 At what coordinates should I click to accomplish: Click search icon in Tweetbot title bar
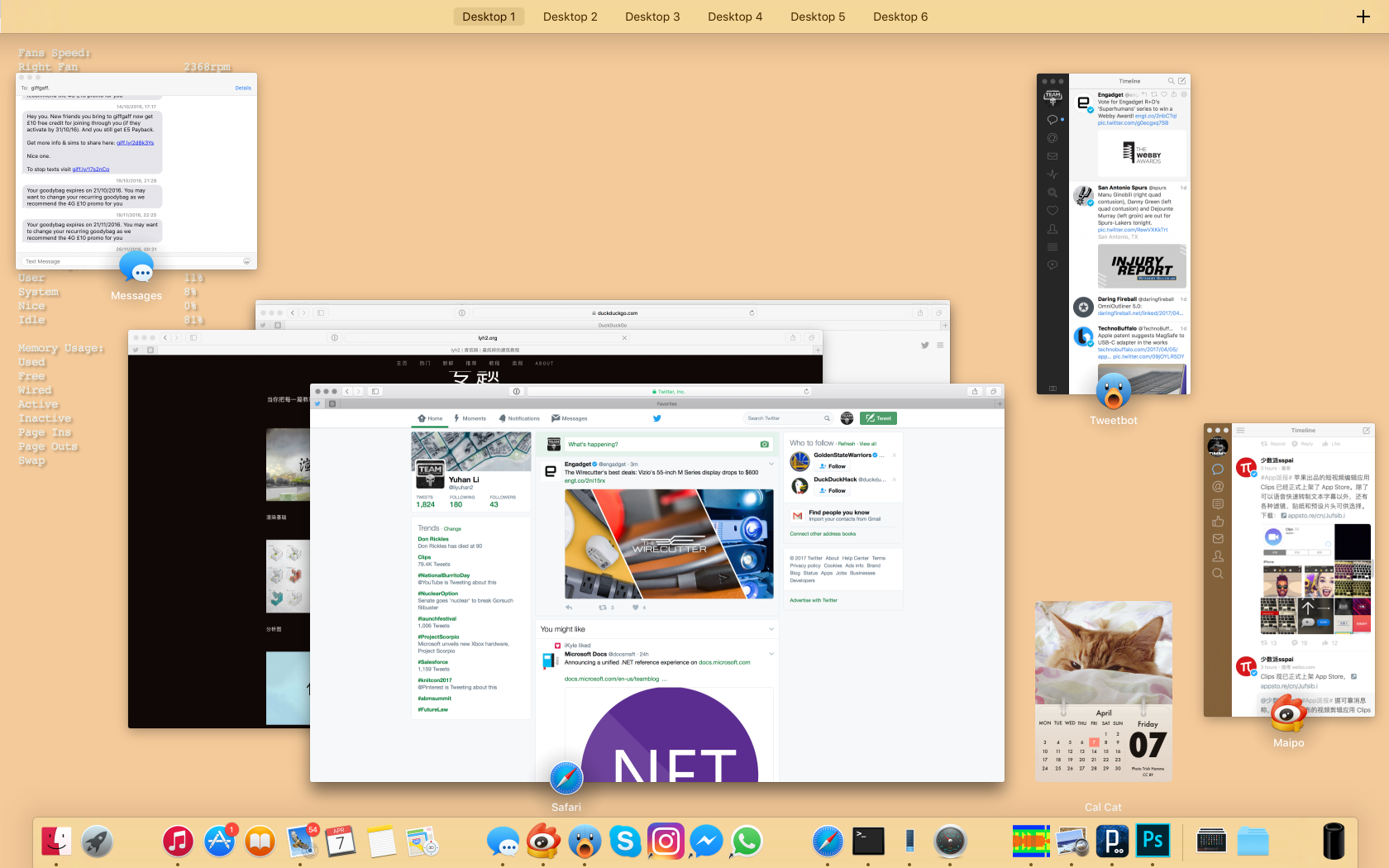1171,81
